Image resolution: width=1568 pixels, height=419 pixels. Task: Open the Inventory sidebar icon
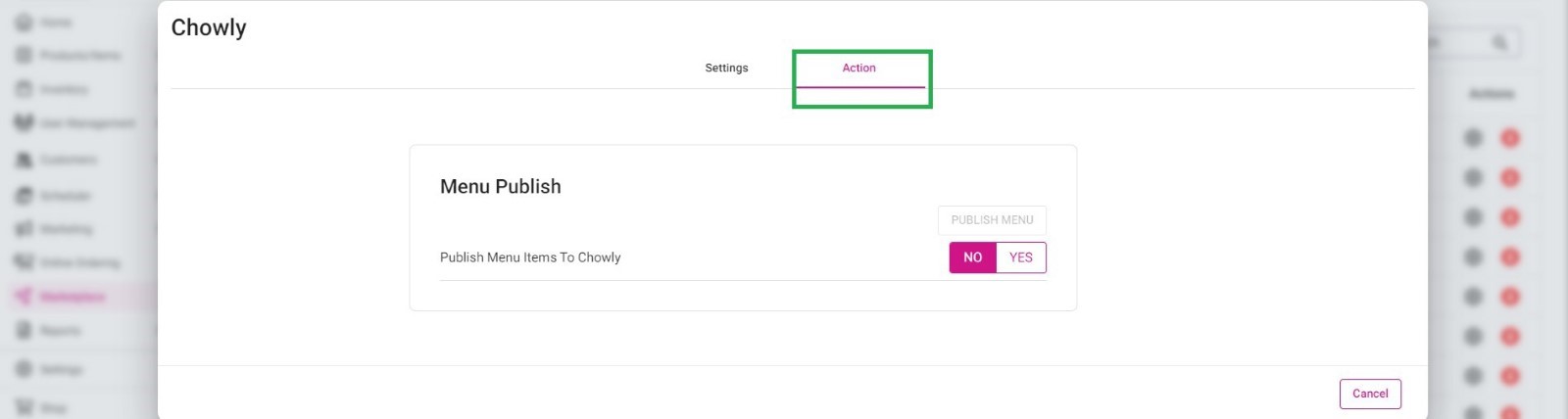point(24,89)
